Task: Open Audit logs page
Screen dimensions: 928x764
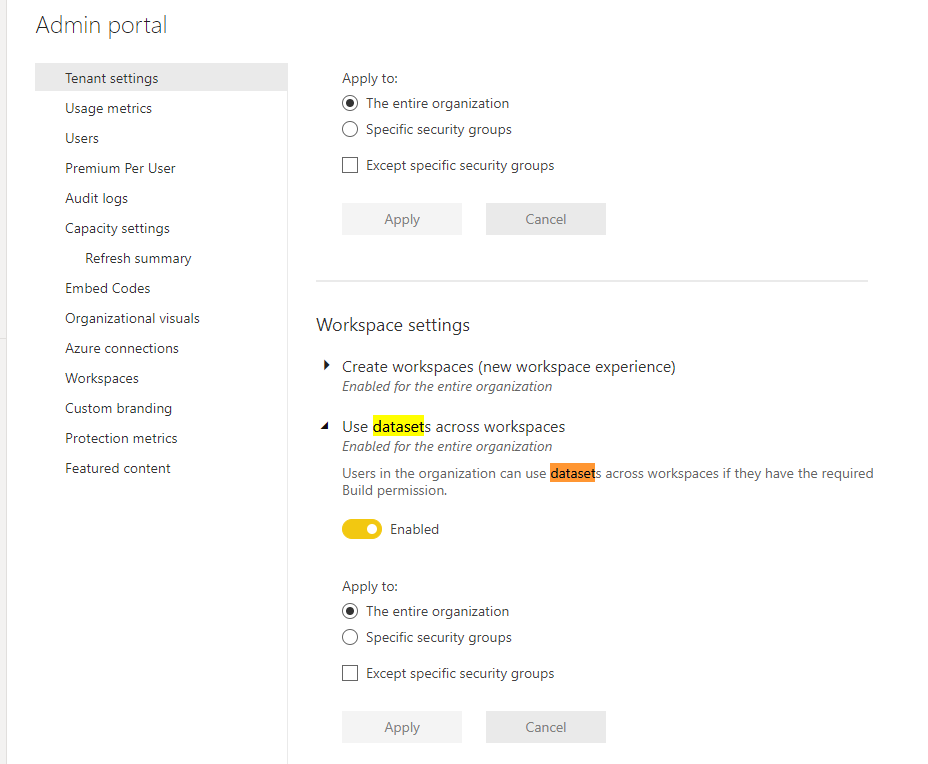Action: point(96,198)
